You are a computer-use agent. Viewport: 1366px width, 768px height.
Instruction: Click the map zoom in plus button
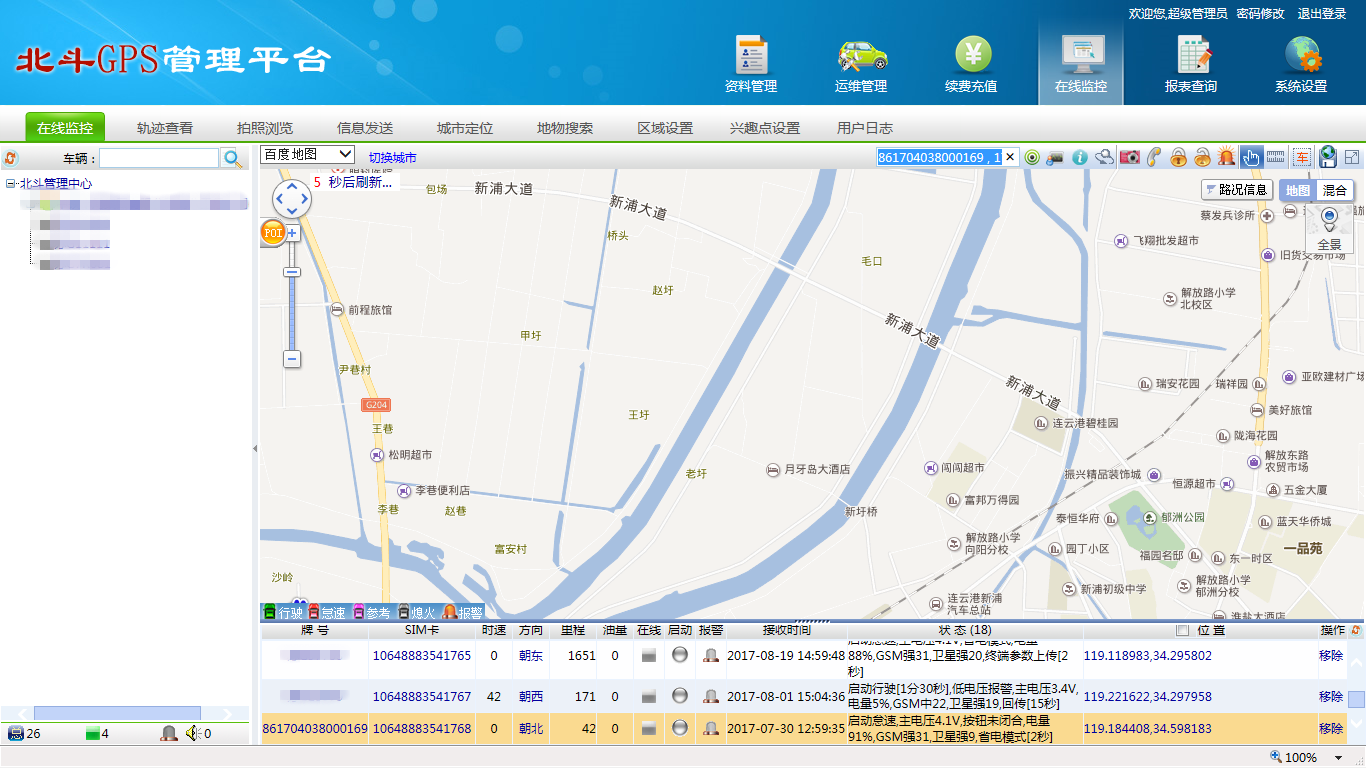[292, 233]
